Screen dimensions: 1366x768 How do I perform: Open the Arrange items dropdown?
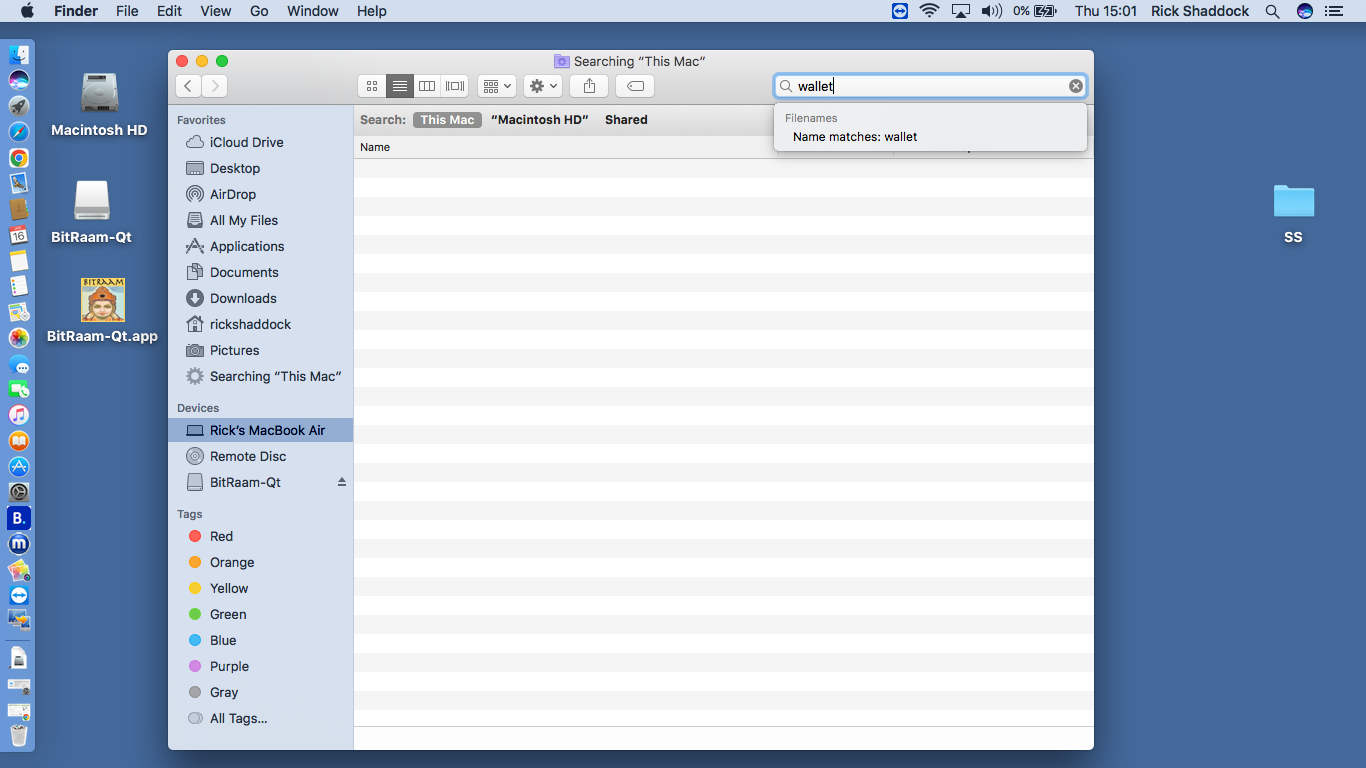(x=497, y=86)
